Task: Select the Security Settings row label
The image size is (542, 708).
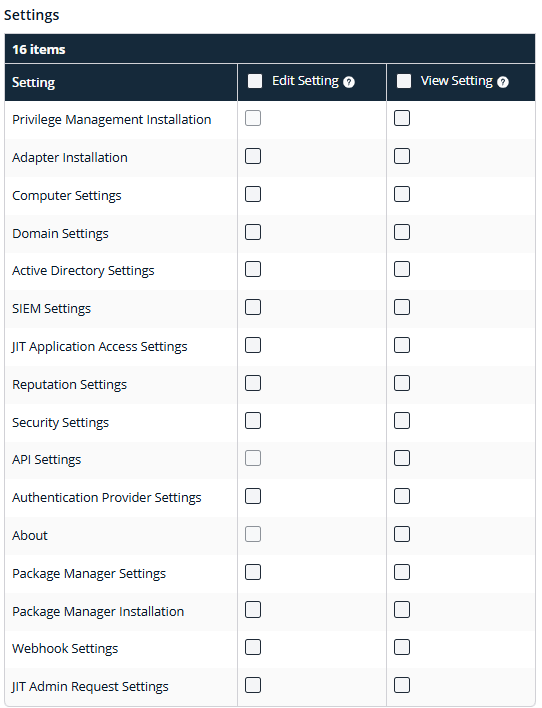Action: point(61,422)
